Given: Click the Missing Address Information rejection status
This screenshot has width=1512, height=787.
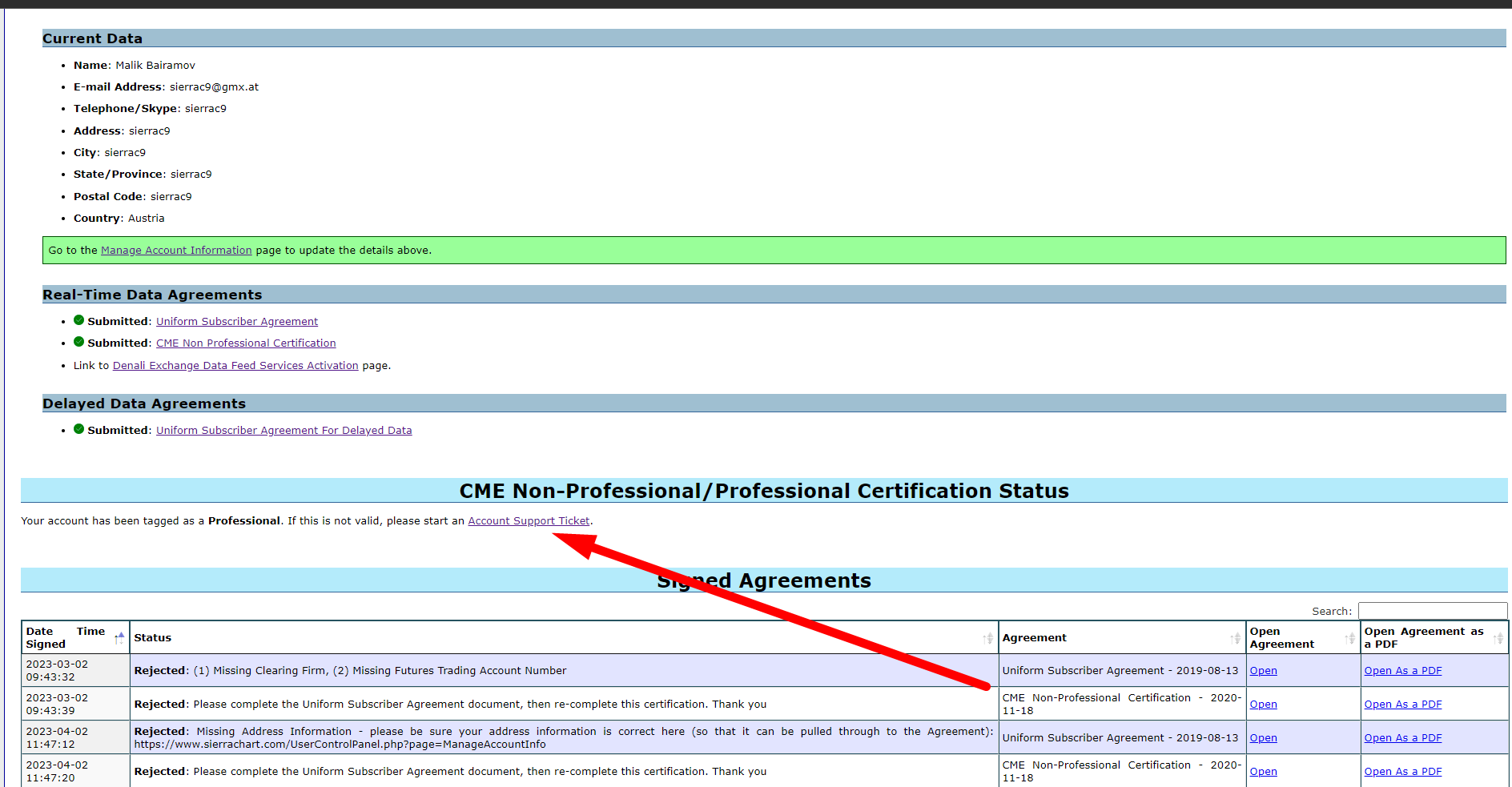Looking at the screenshot, I should point(564,738).
